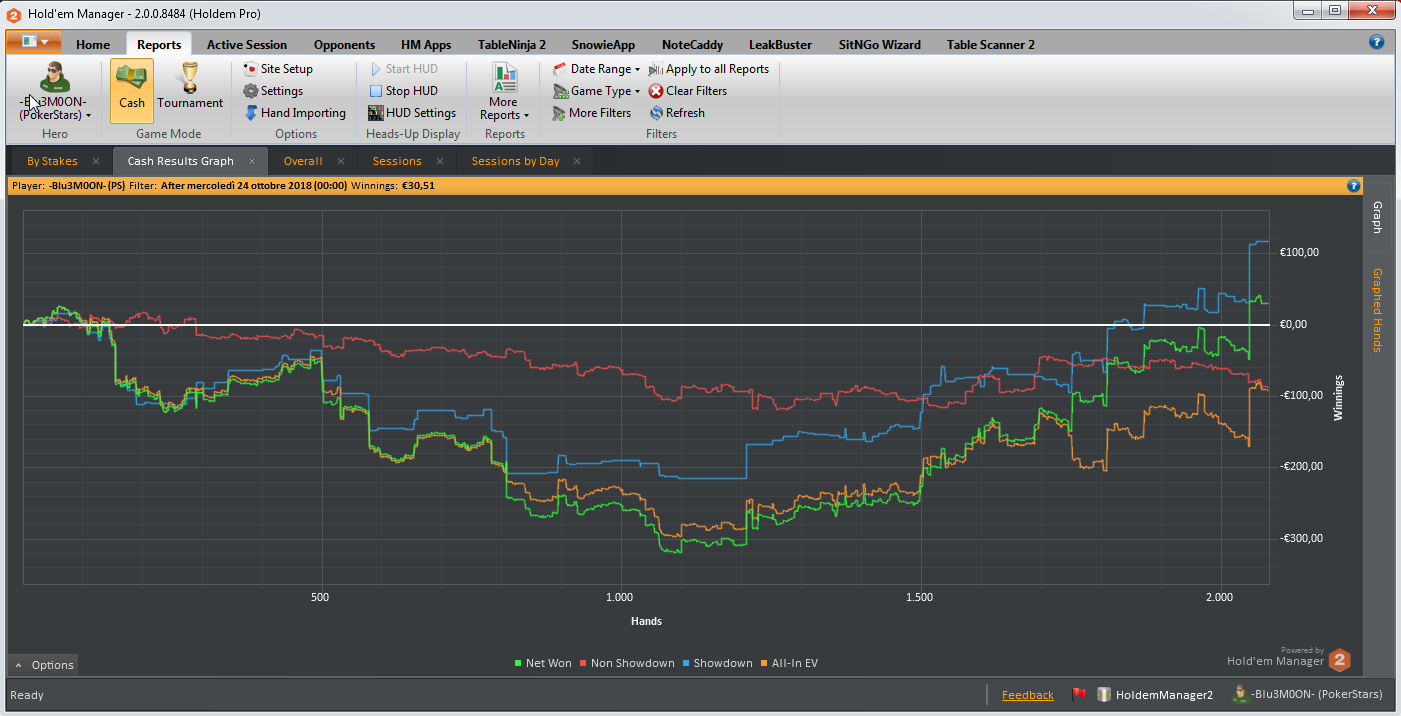The image size is (1401, 716).
Task: Toggle the Showdown legend series
Action: coord(717,663)
